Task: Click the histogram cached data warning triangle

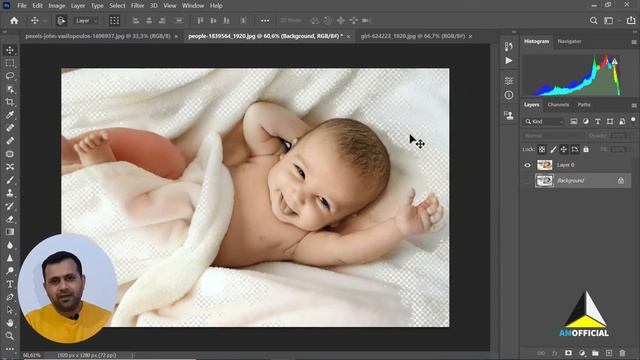Action: [x=614, y=62]
